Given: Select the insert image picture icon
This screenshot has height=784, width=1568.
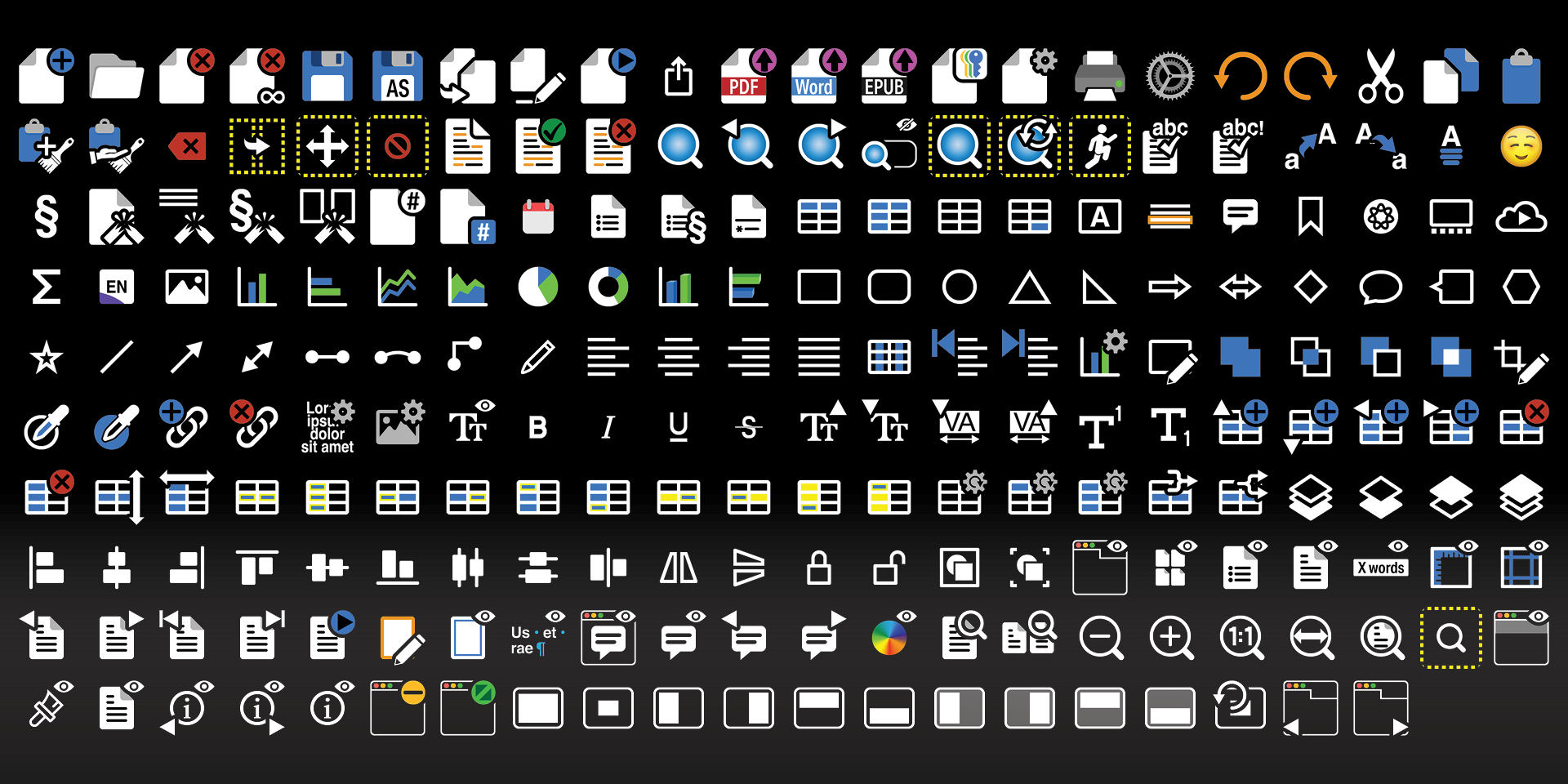Looking at the screenshot, I should click(x=187, y=287).
